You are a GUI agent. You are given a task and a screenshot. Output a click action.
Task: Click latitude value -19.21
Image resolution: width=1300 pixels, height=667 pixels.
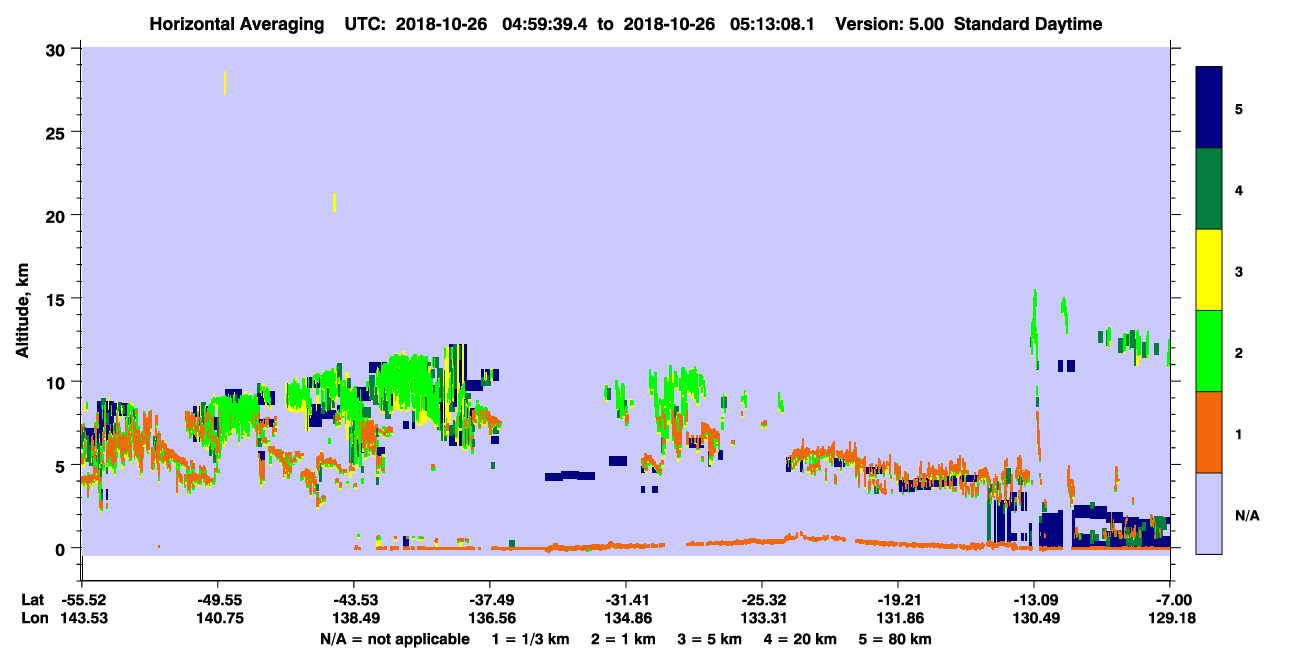click(897, 600)
